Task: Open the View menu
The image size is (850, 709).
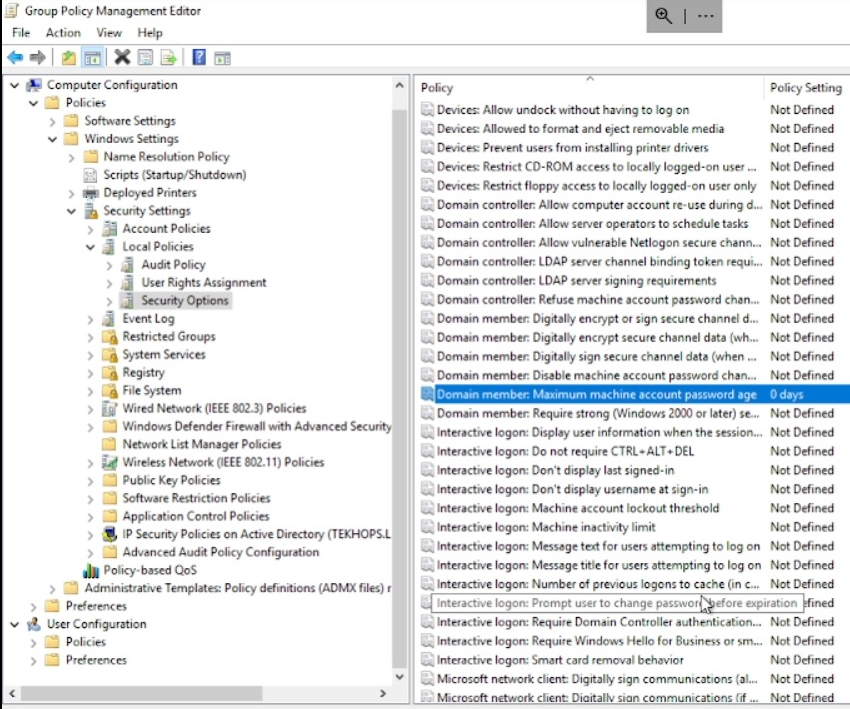Action: point(109,33)
